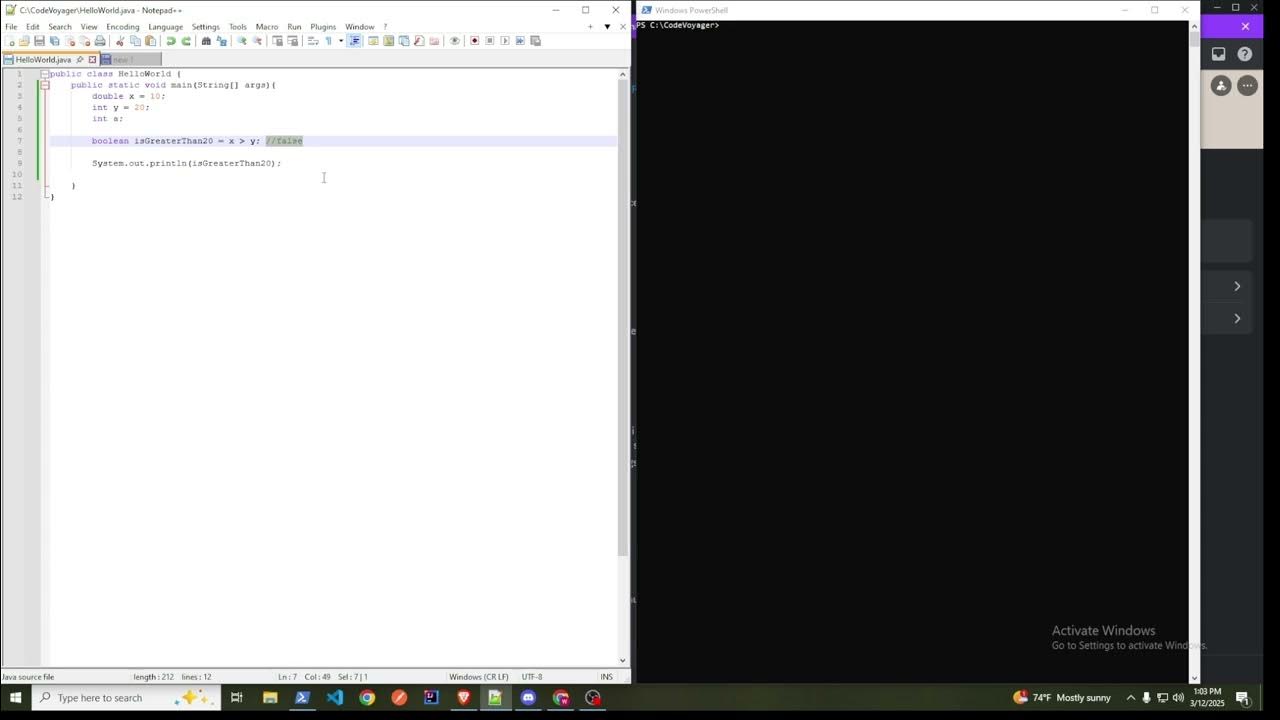Open the Settings menu
This screenshot has height=720, width=1280.
click(x=206, y=27)
